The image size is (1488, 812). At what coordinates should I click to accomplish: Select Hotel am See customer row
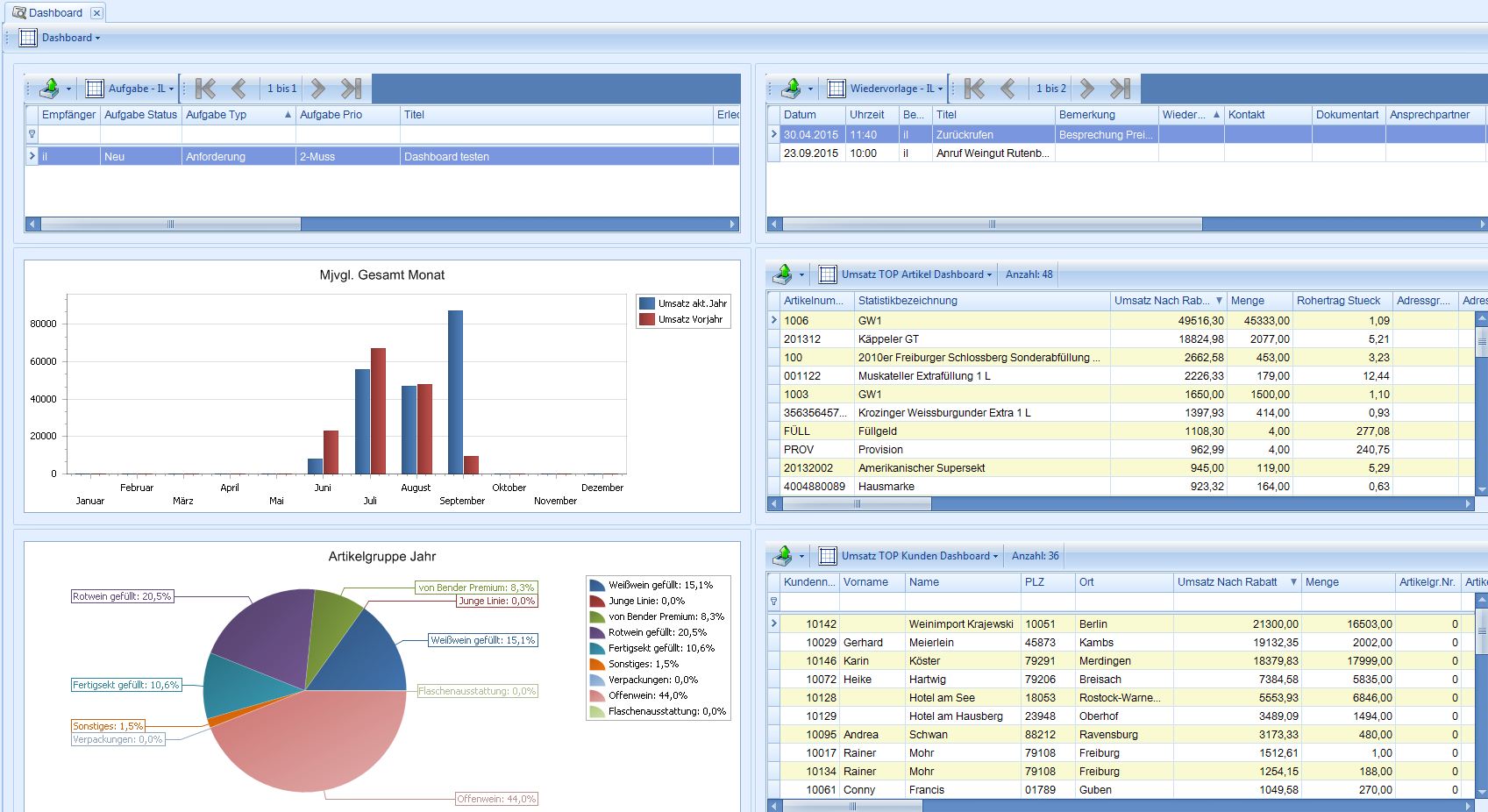pos(1122,697)
